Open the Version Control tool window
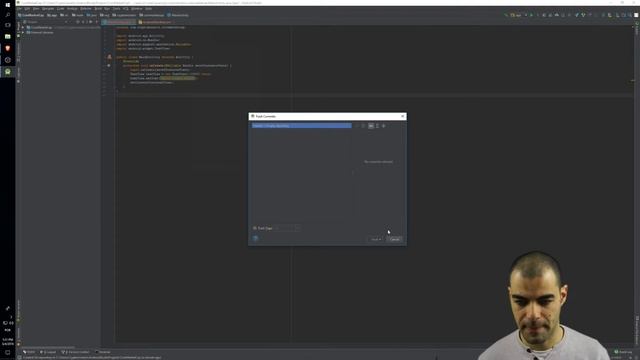 [x=76, y=352]
